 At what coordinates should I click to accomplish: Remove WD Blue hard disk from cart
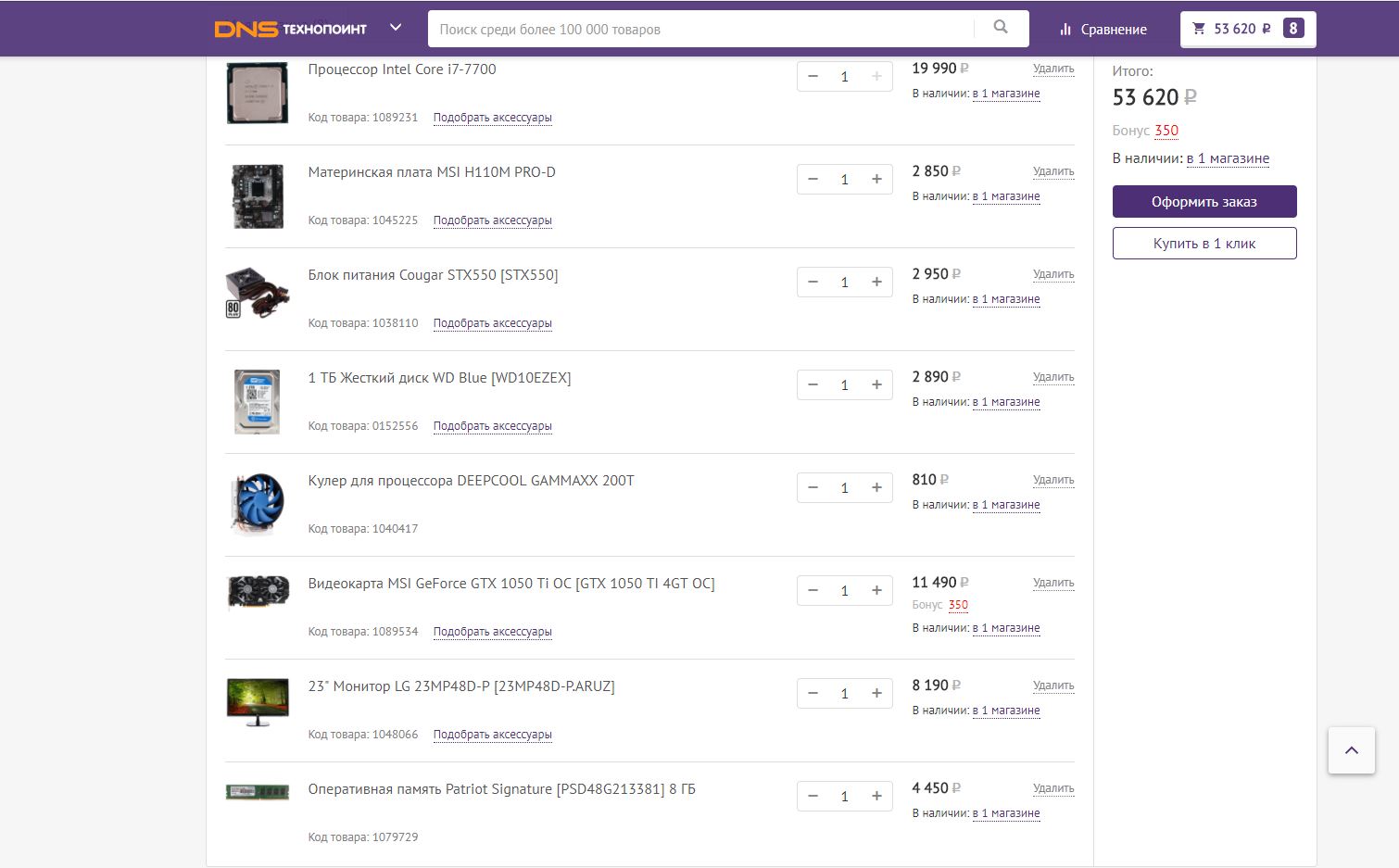point(1053,378)
